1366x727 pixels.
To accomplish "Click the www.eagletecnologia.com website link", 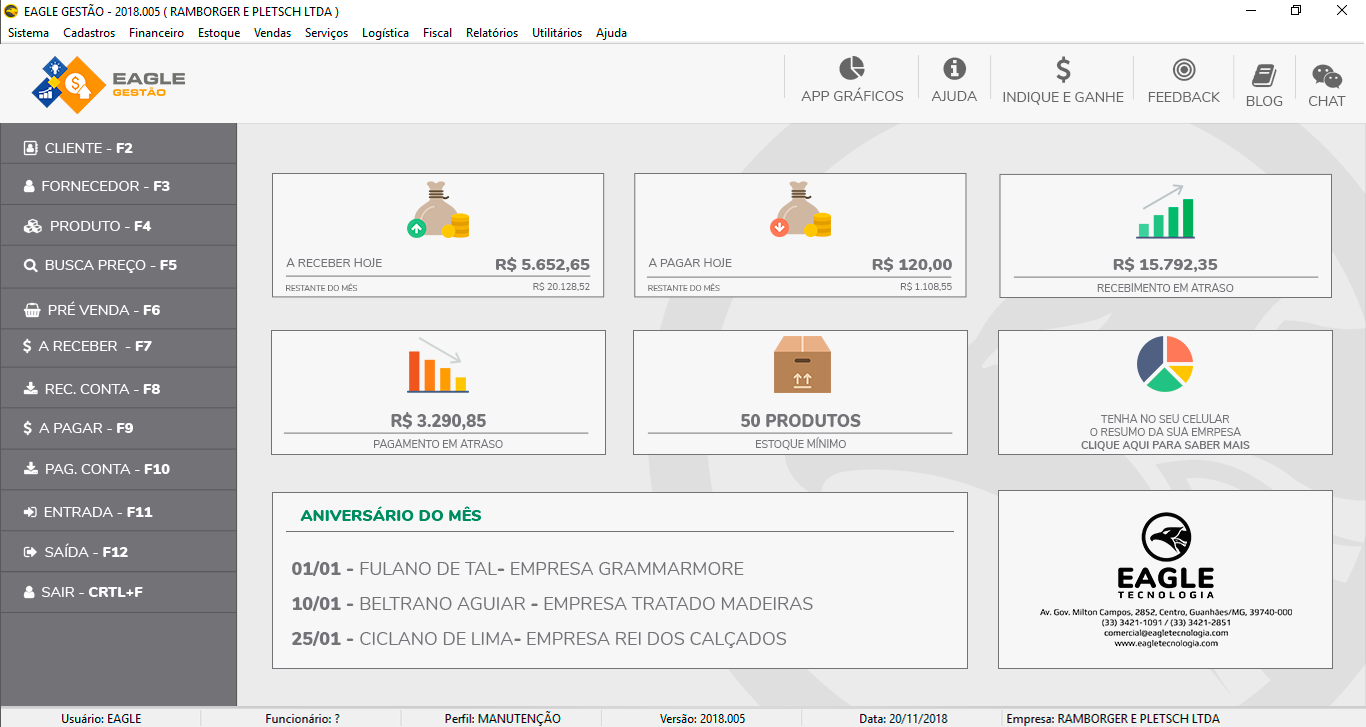I will click(1166, 643).
